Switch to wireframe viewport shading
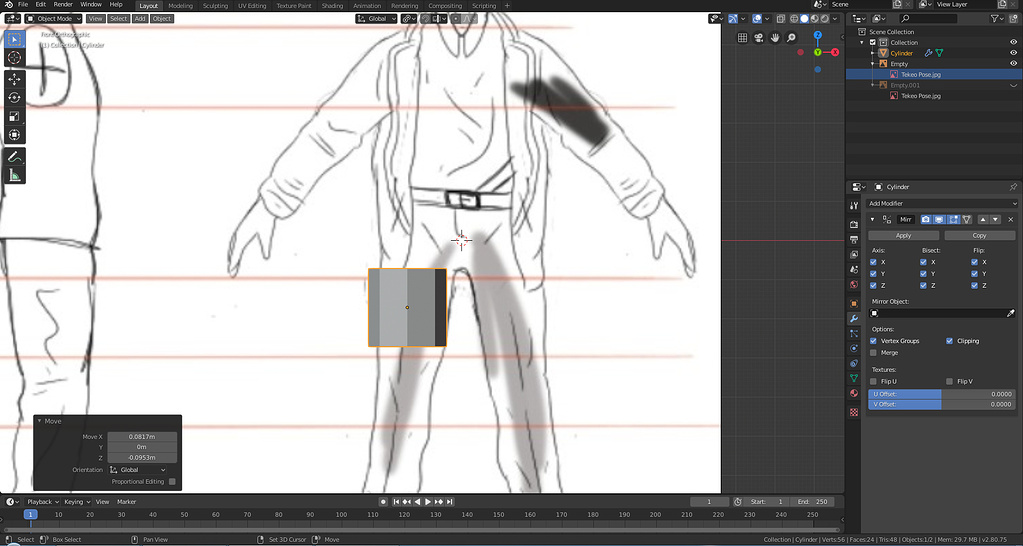Image resolution: width=1023 pixels, height=546 pixels. (x=794, y=19)
